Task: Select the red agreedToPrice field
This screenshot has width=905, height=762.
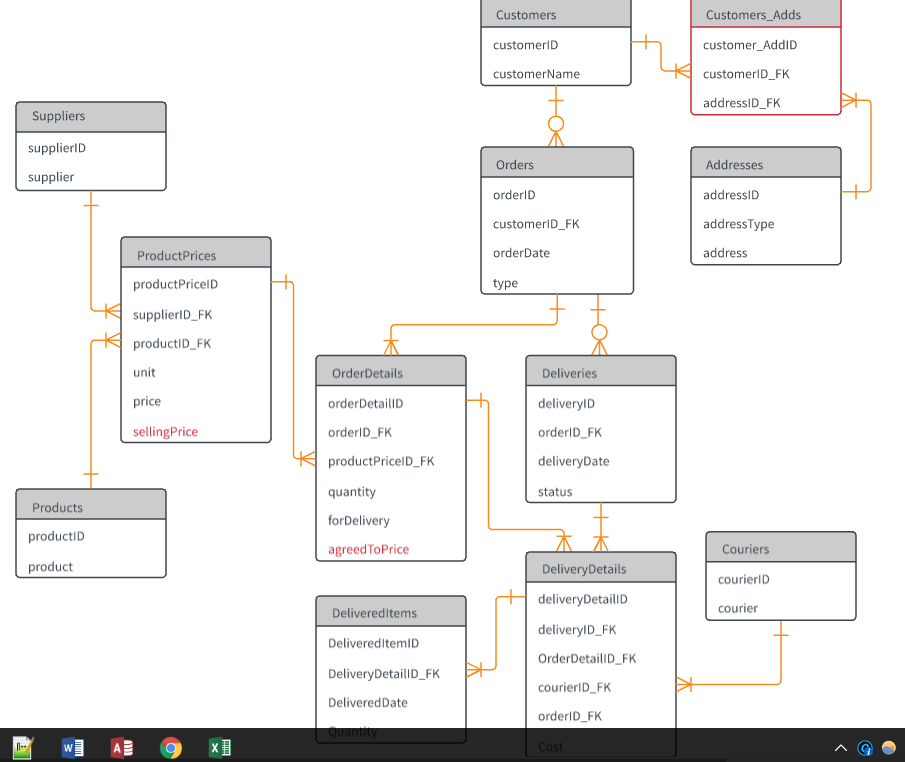Action: click(368, 550)
